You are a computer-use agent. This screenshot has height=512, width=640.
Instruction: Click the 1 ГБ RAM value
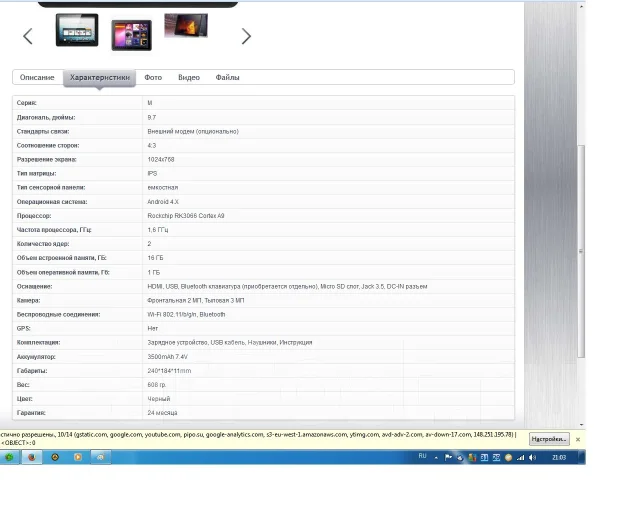[x=153, y=272]
